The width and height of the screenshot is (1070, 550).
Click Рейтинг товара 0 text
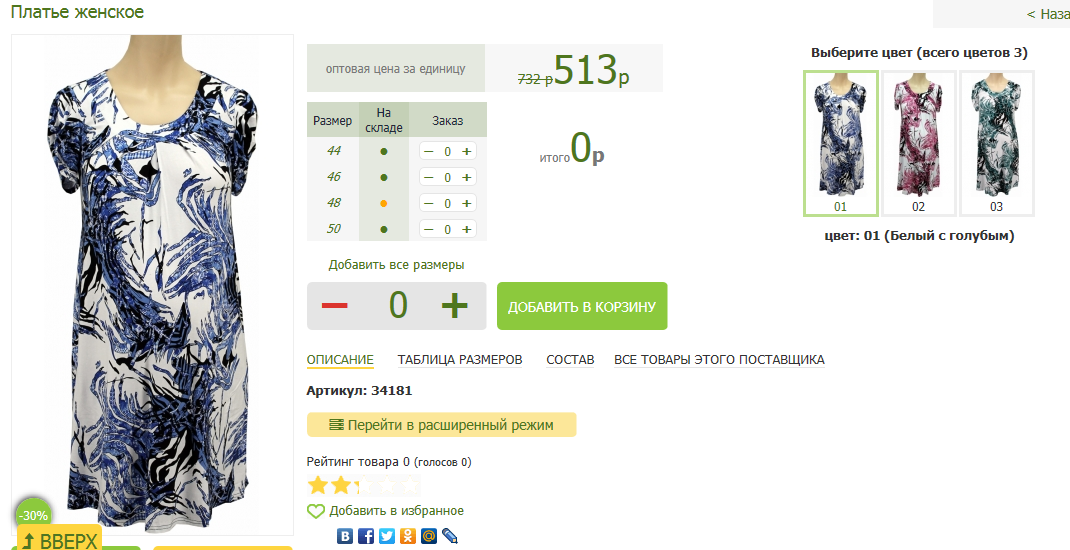click(x=358, y=462)
